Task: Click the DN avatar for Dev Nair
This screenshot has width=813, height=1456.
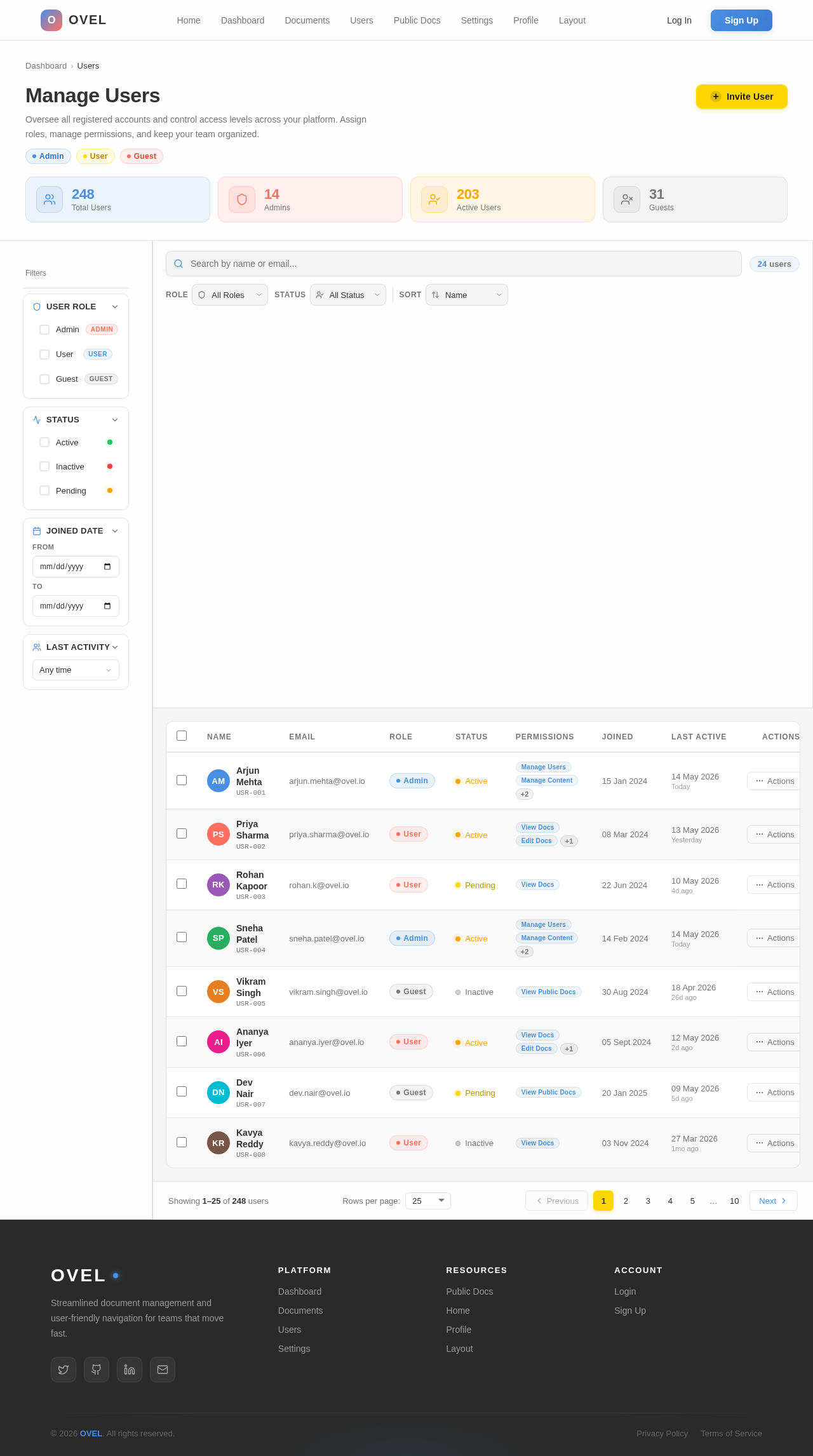Action: coord(218,1093)
